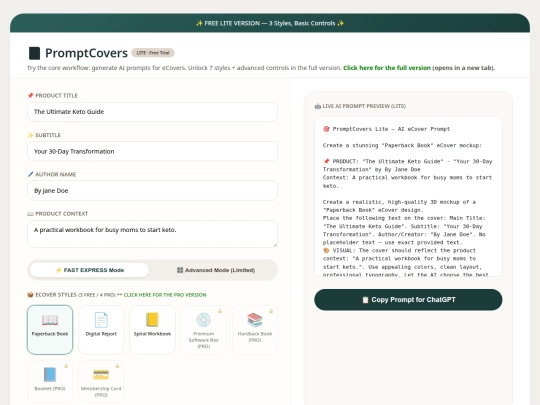Click the locked Booklet PRO card
This screenshot has width=540, height=405.
[x=50, y=381]
